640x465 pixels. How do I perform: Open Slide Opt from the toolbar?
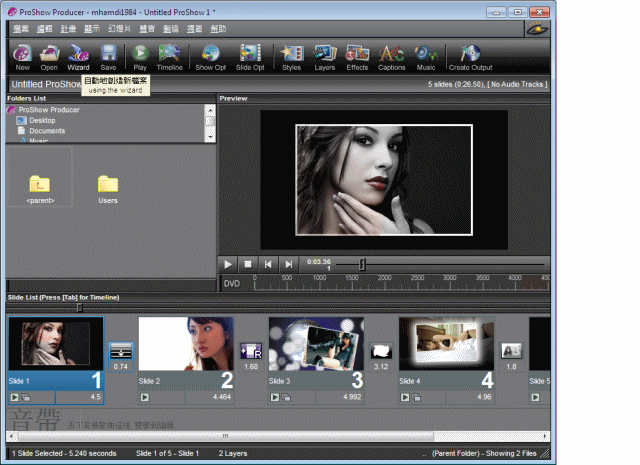click(x=250, y=58)
